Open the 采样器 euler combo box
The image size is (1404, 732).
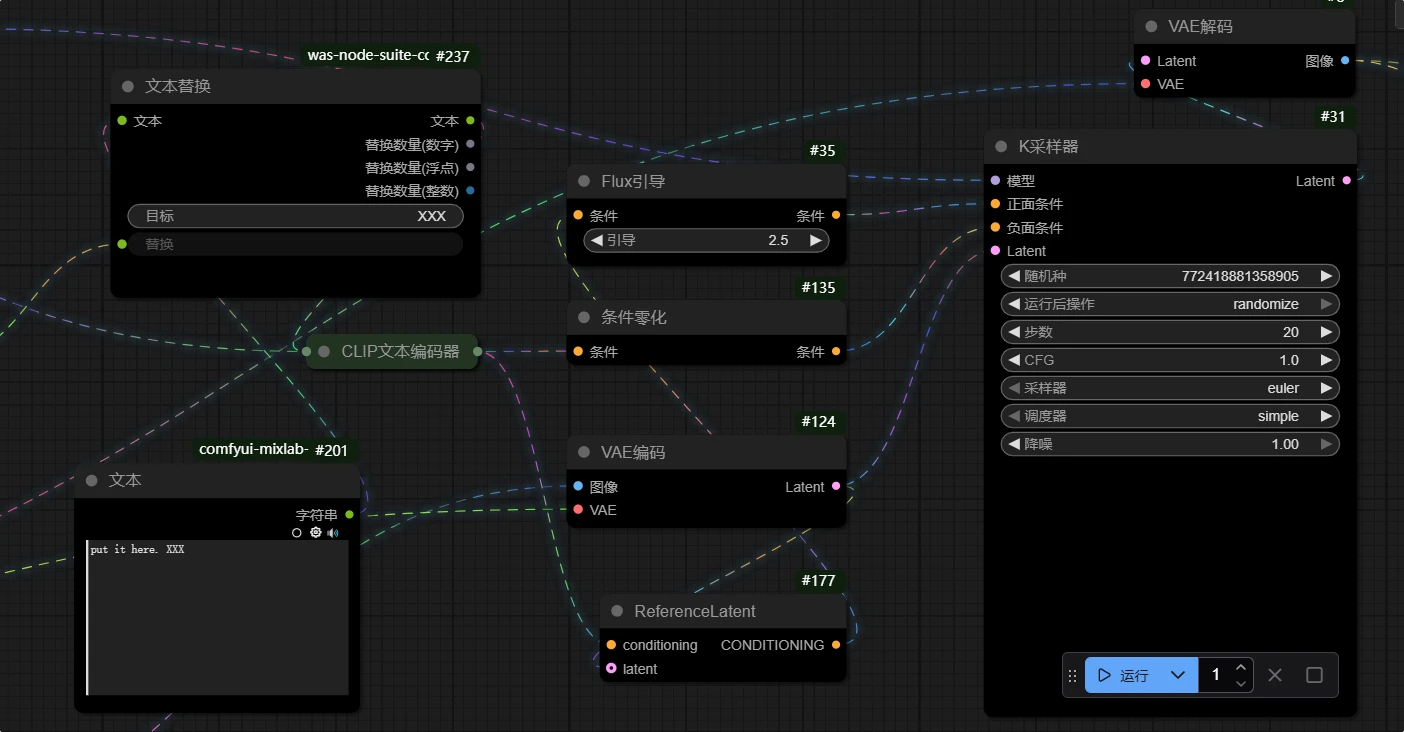pyautogui.click(x=1169, y=388)
